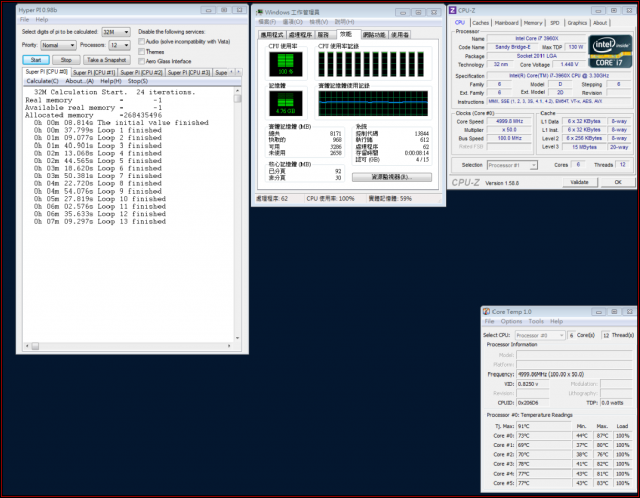Viewport: 640px width, 498px height.
Task: Click the CPU usage 100% gauge
Action: click(286, 64)
